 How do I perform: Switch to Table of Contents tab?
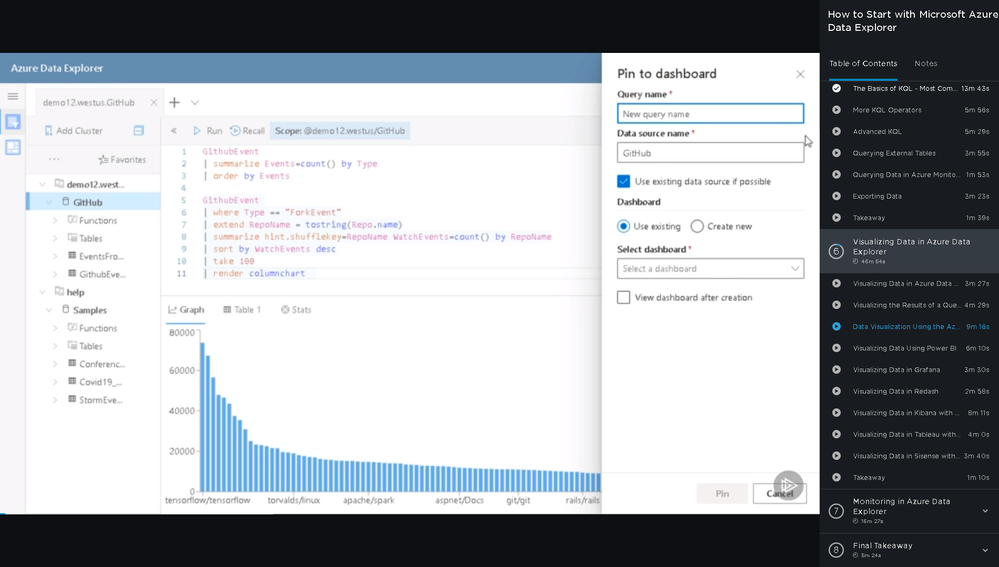863,64
